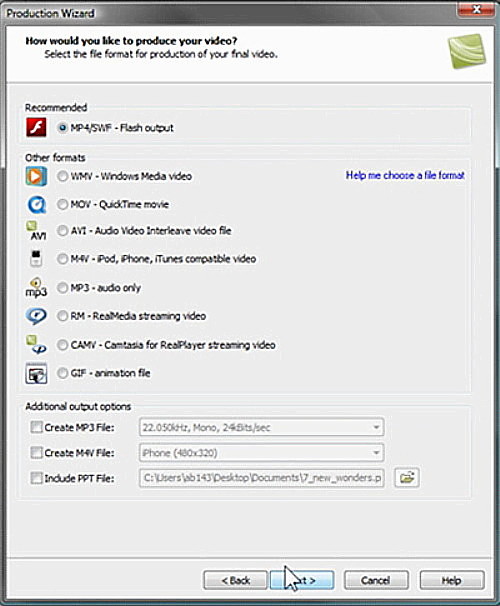Screen dimensions: 500x606
Task: Click the AVI format icon
Action: click(x=36, y=231)
